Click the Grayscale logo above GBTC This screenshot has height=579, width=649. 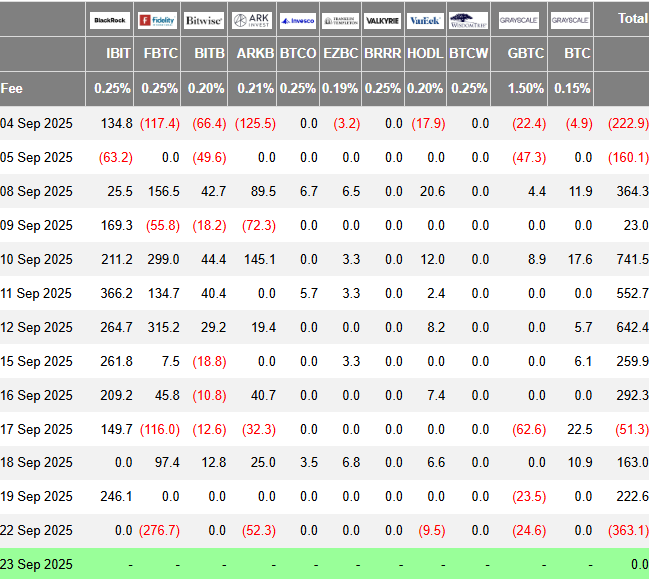[520, 20]
